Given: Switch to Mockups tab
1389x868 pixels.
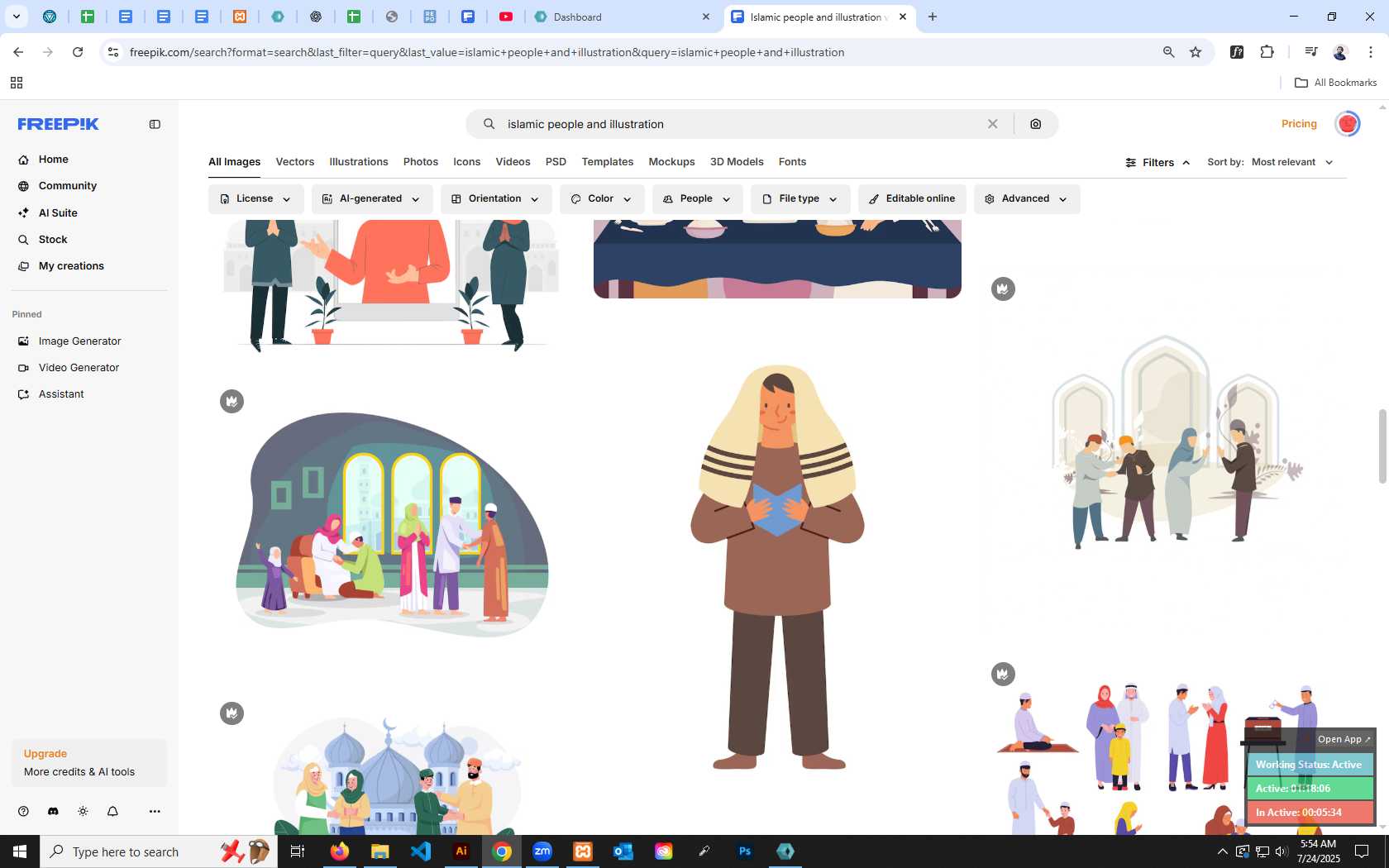Looking at the screenshot, I should point(672,162).
